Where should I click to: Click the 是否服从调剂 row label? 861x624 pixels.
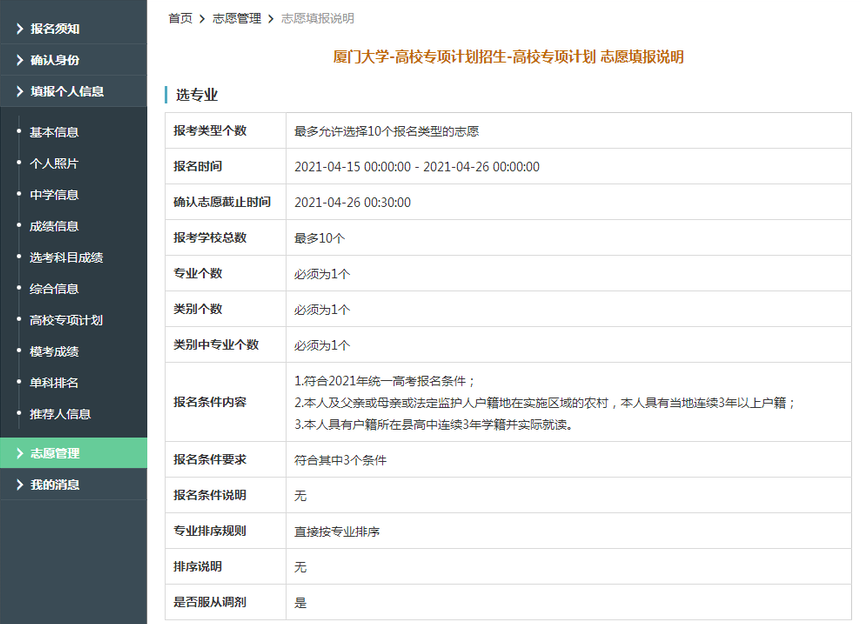(x=210, y=603)
